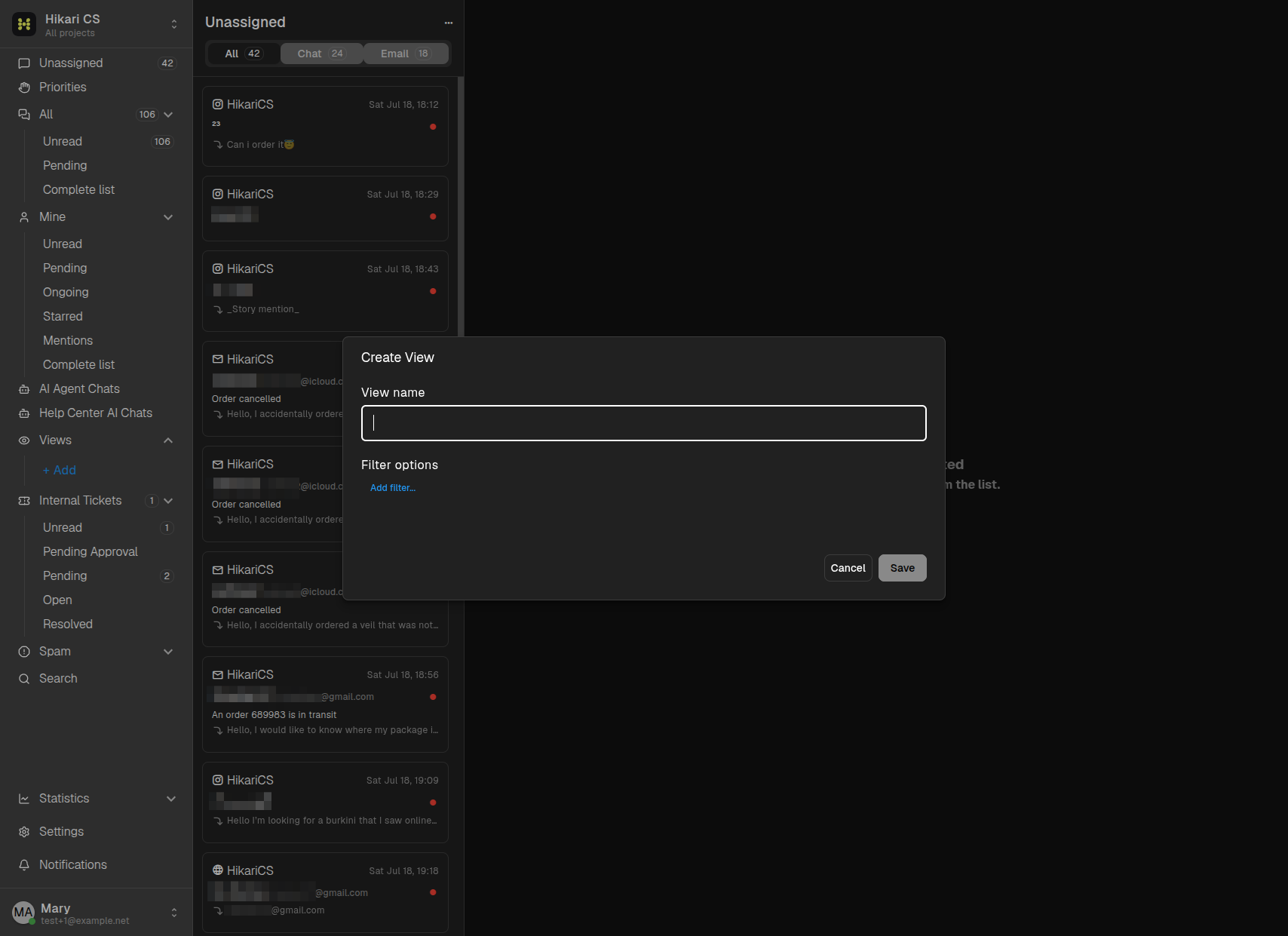This screenshot has width=1288, height=936.
Task: Expand the Statistics section chevron
Action: (x=171, y=799)
